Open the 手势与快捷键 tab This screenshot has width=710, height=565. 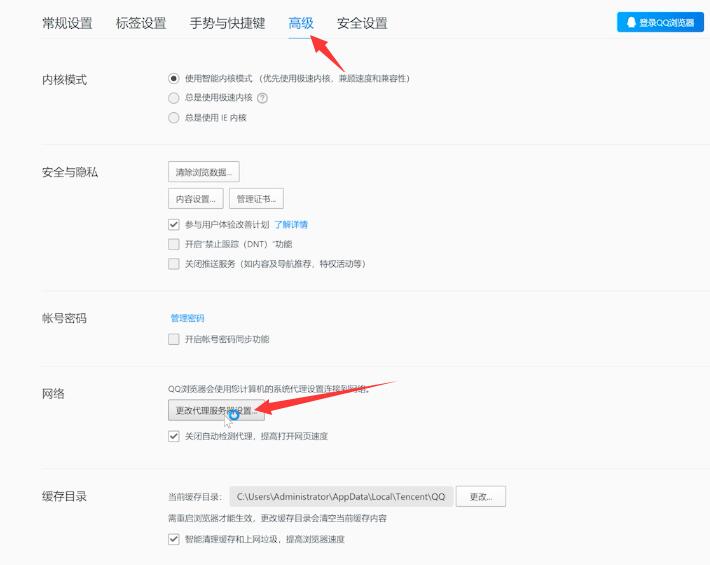coord(227,23)
